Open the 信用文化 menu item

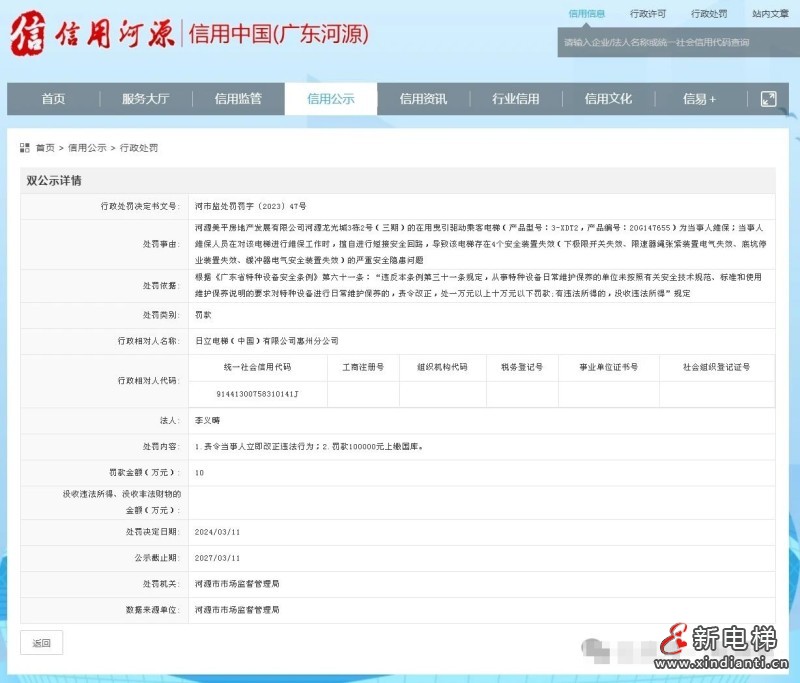(608, 98)
